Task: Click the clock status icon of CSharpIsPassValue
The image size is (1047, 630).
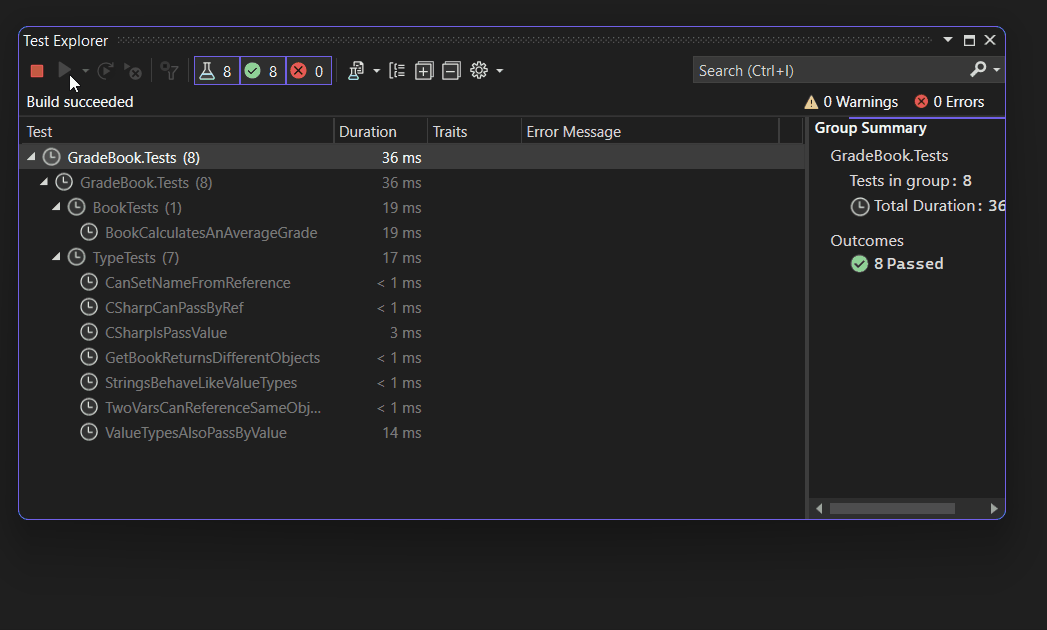Action: (89, 332)
